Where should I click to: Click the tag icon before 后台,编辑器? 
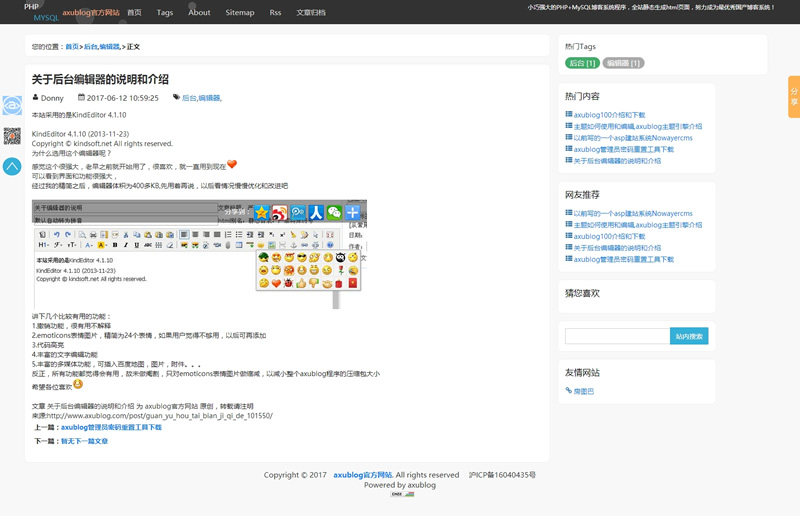[176, 97]
